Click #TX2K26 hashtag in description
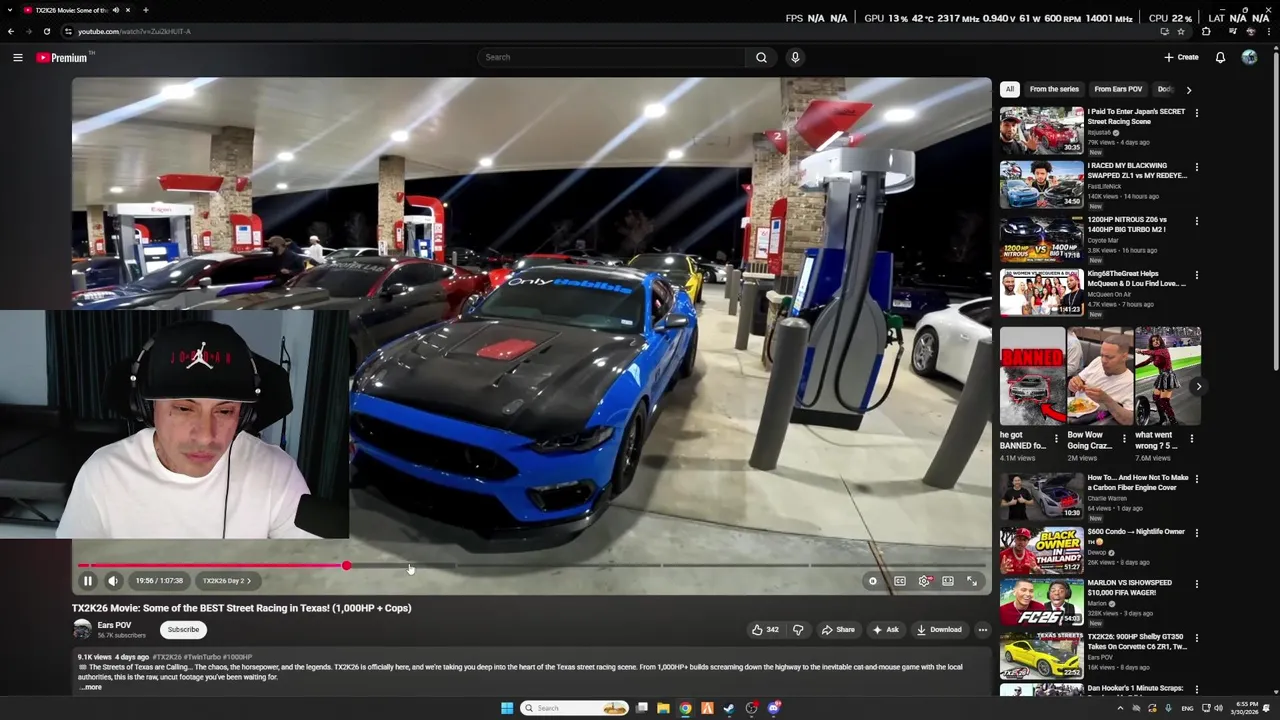The image size is (1280, 720). (x=167, y=657)
